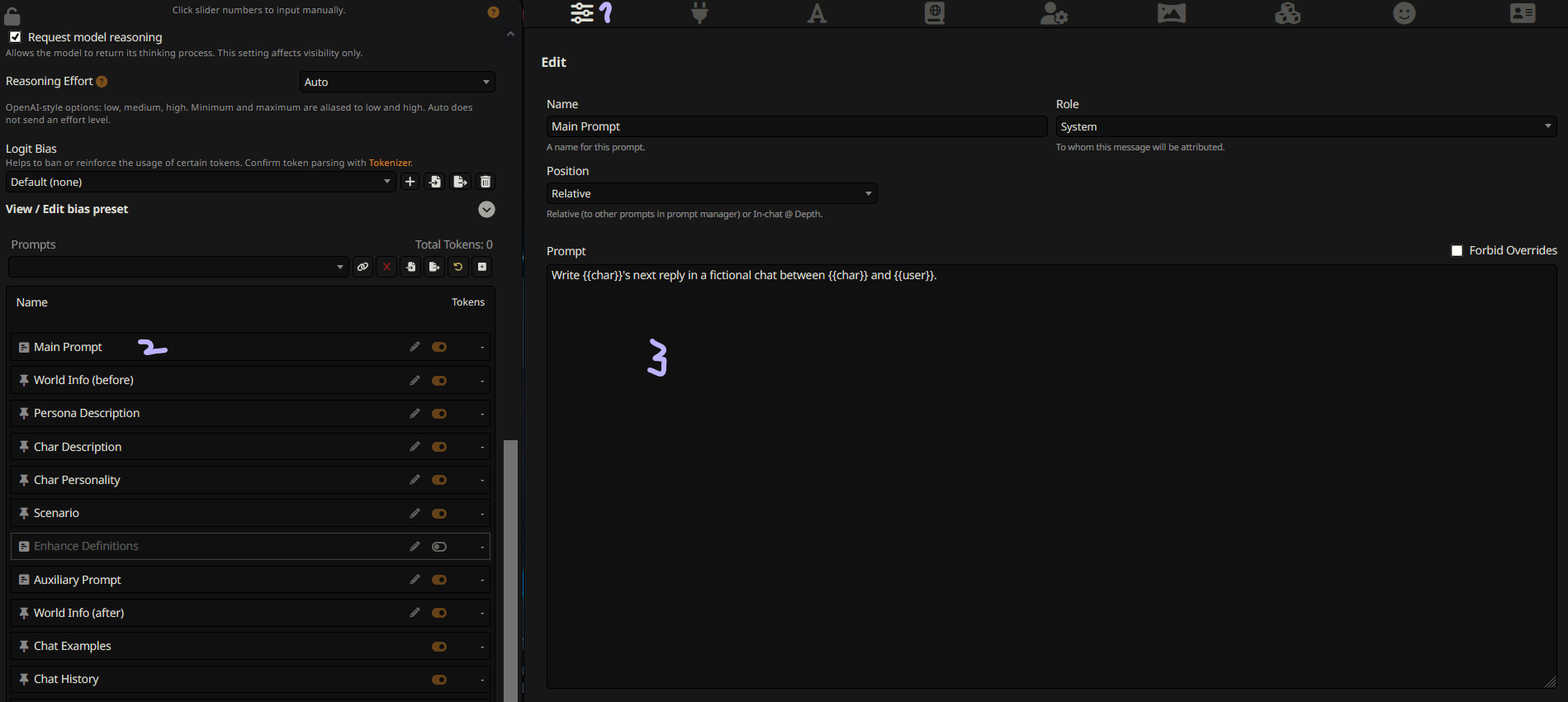The image size is (1568, 702).
Task: Click the prompt Name input field
Action: click(x=797, y=126)
